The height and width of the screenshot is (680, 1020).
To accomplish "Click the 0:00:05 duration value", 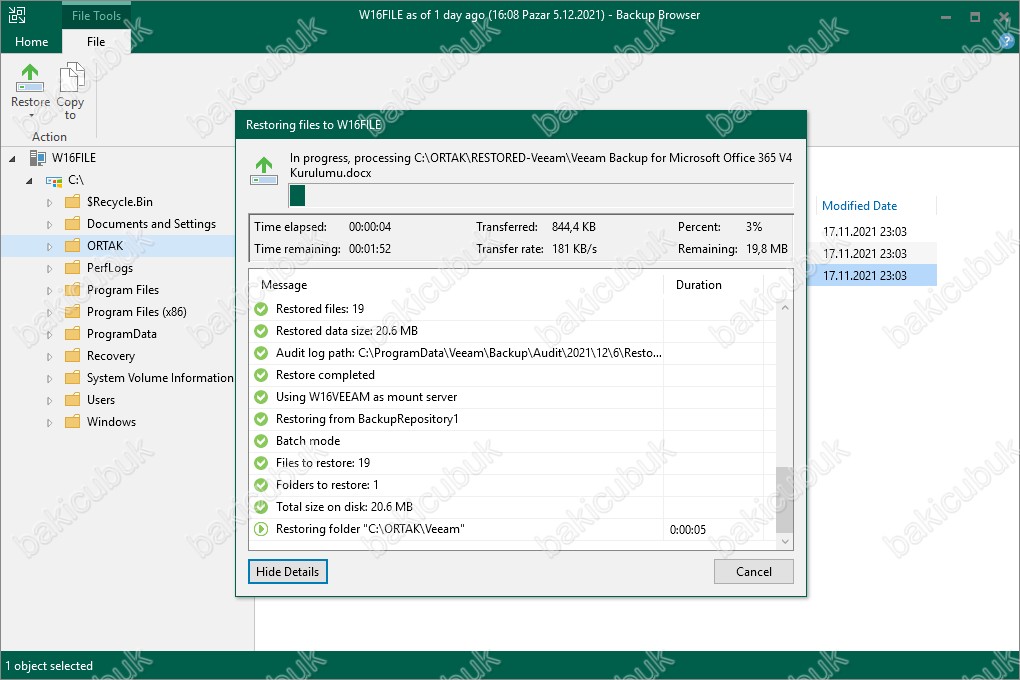I will click(x=688, y=530).
